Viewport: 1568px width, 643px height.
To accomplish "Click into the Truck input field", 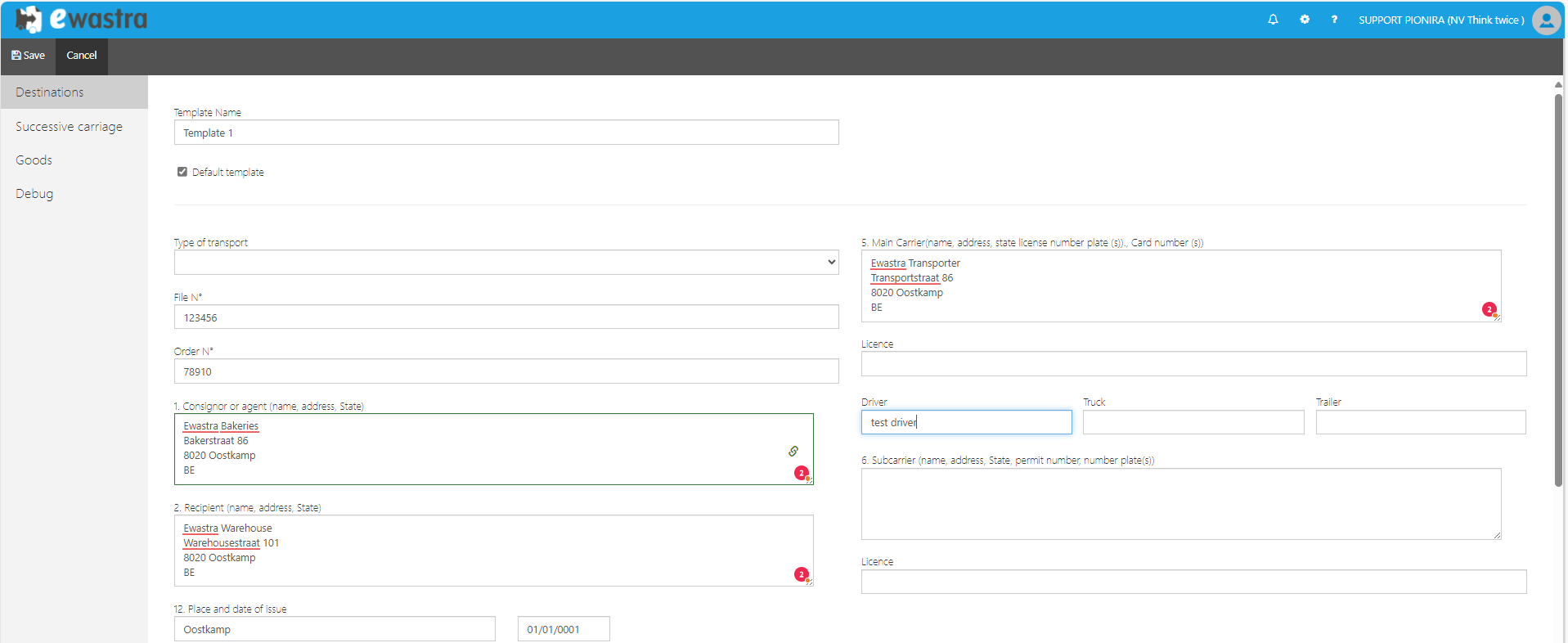I will [x=1193, y=422].
